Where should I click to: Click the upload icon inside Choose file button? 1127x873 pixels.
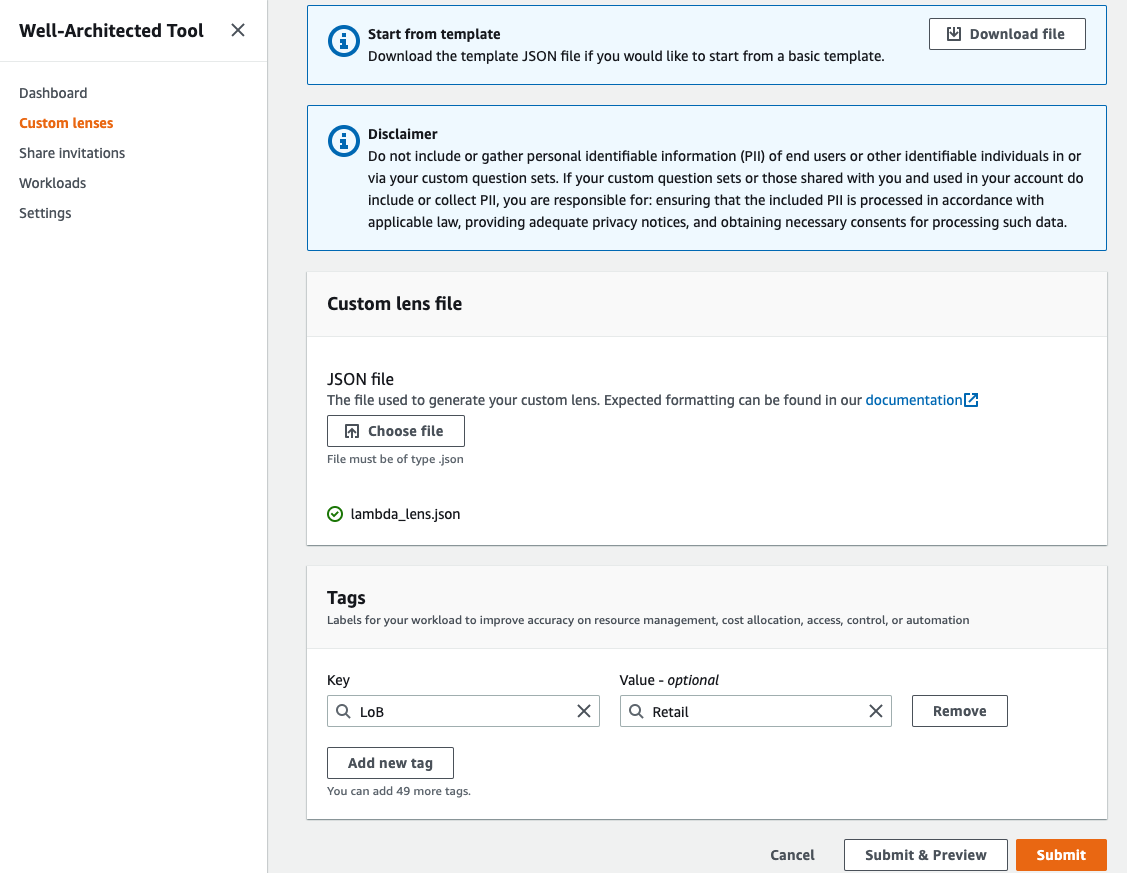tap(352, 431)
